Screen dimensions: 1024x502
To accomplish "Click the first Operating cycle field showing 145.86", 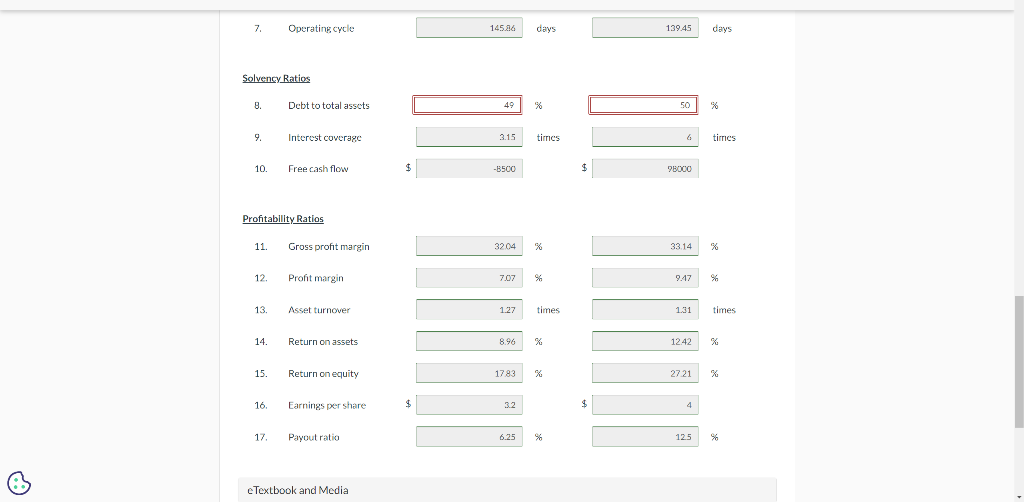I will click(x=470, y=28).
